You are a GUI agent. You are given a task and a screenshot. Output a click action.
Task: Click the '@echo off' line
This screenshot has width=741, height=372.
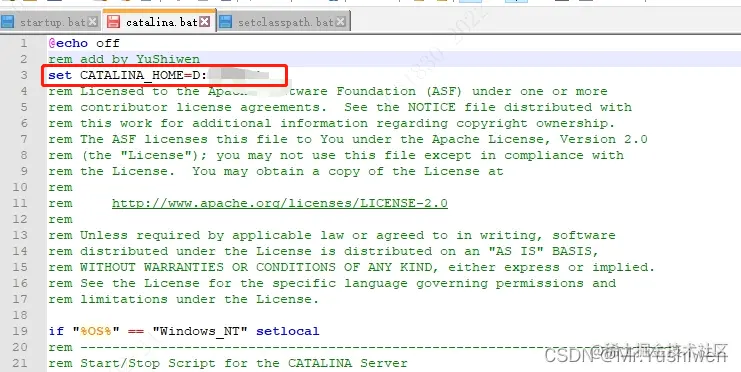pyautogui.click(x=84, y=43)
